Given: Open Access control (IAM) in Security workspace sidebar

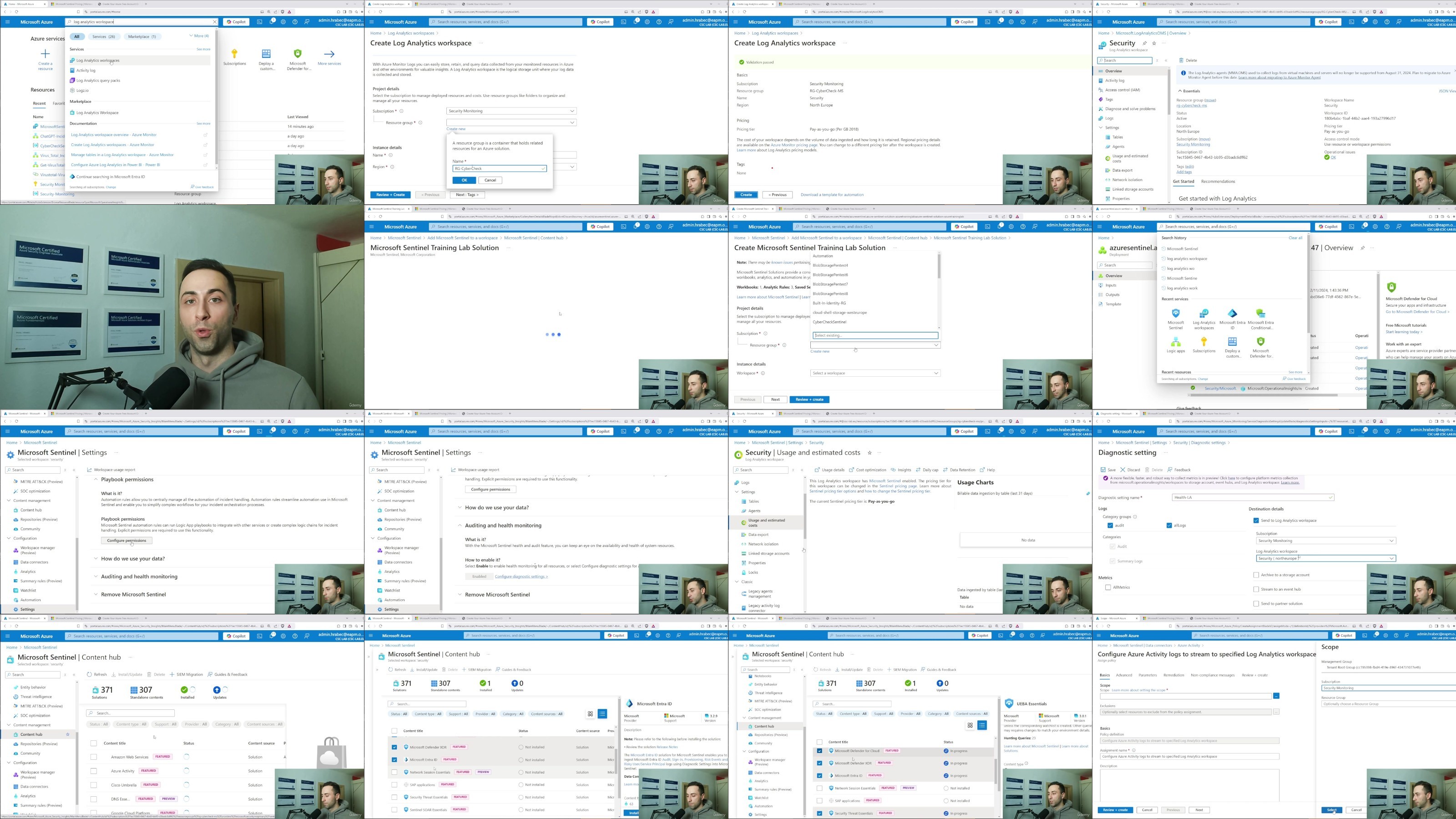Looking at the screenshot, I should click(x=1122, y=90).
